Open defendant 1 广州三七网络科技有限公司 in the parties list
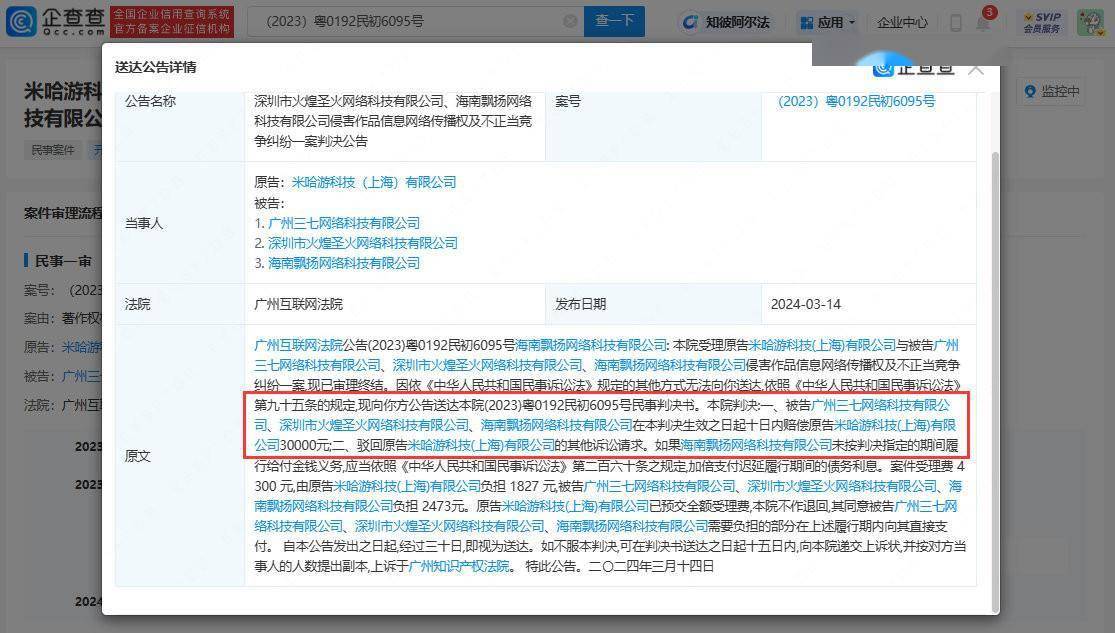The height and width of the screenshot is (633, 1115). coord(343,223)
